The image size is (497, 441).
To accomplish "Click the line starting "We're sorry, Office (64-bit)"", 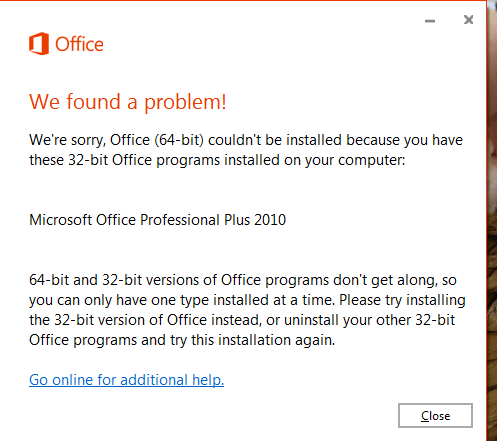I will (x=246, y=140).
